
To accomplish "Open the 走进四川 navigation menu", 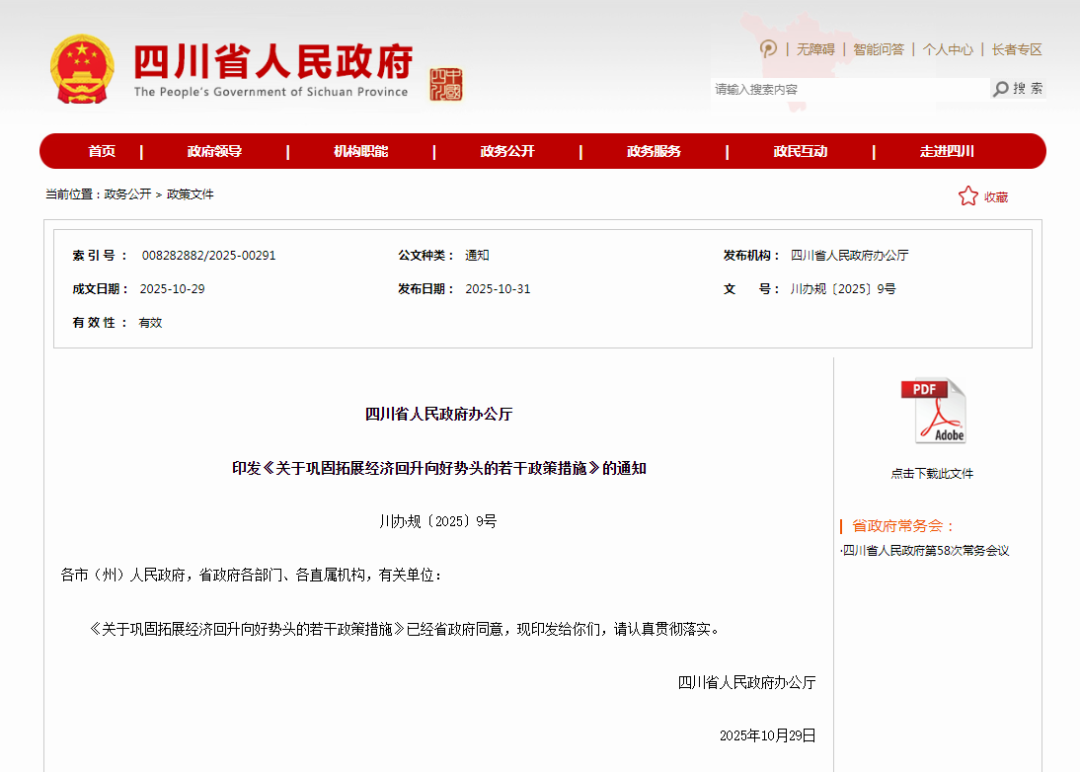I will (946, 151).
